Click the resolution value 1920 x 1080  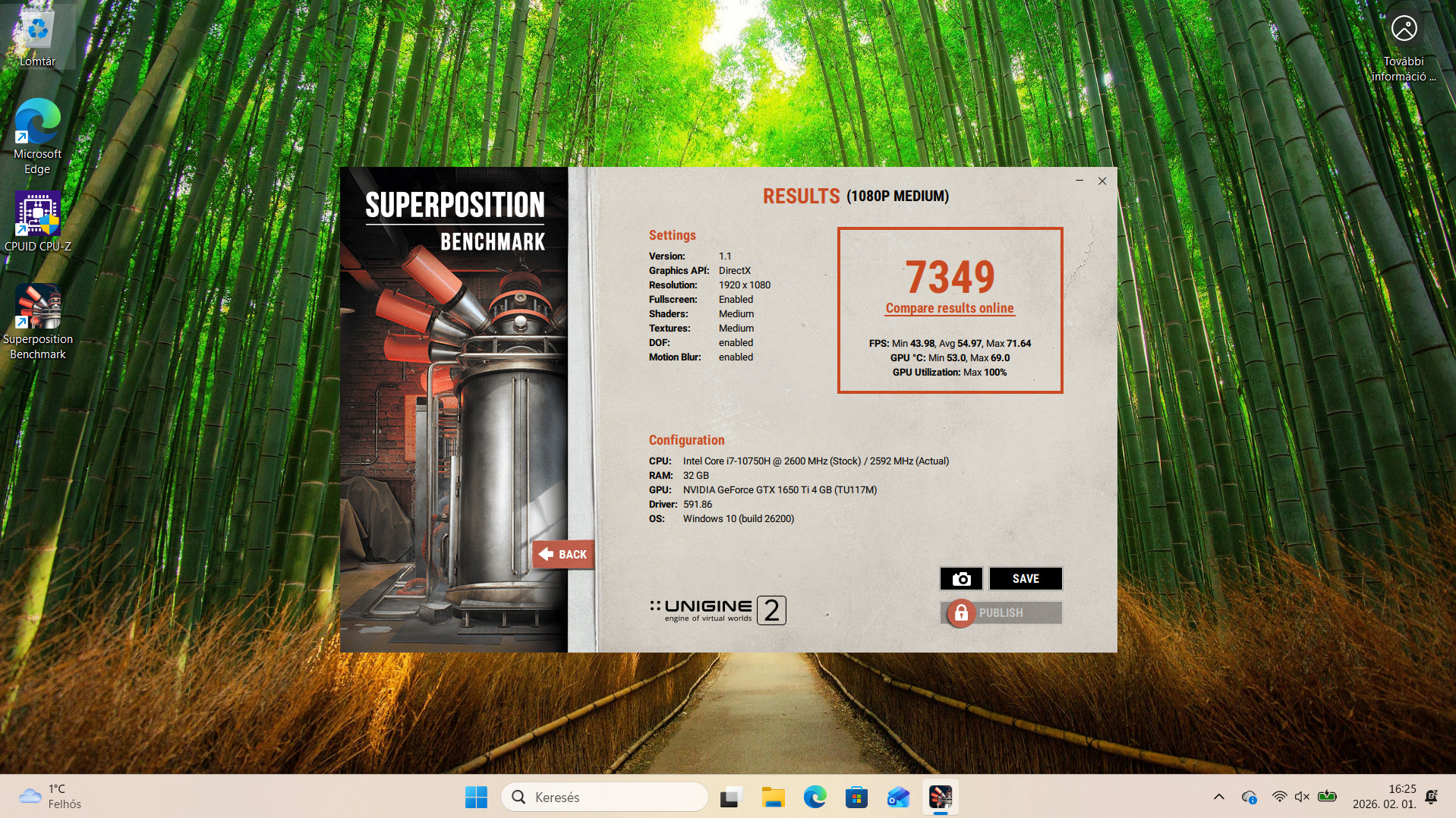tap(745, 285)
